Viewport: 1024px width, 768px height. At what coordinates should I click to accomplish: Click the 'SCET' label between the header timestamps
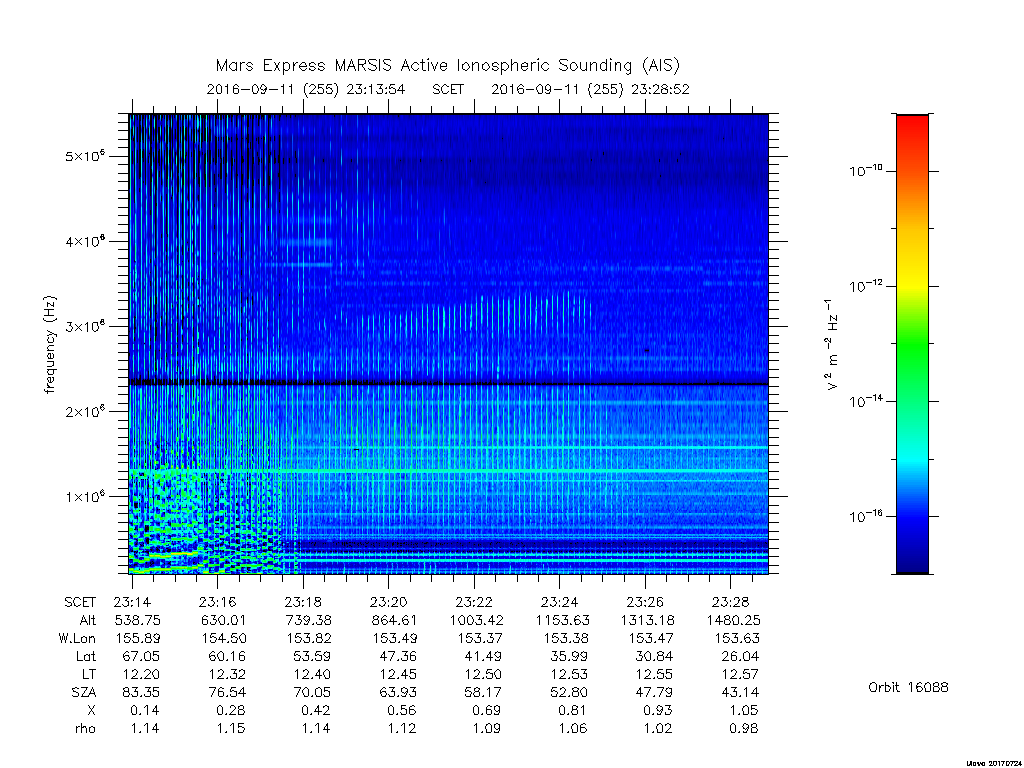point(448,89)
